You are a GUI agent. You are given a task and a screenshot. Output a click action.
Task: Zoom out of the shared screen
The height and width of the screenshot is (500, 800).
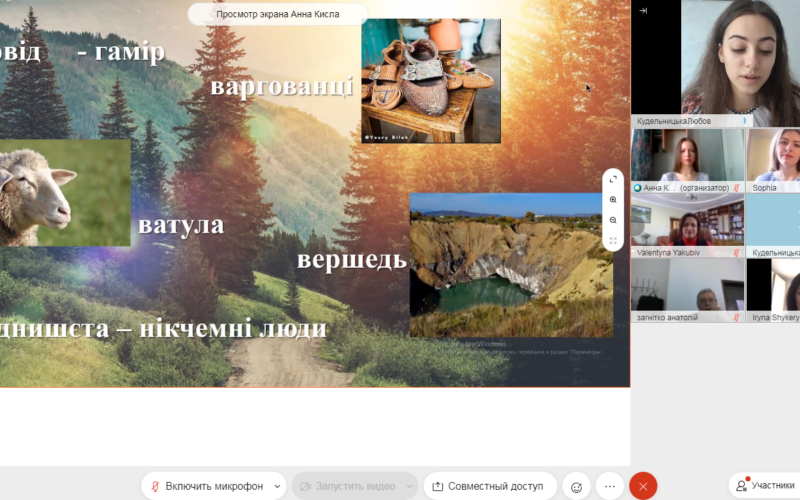point(613,220)
